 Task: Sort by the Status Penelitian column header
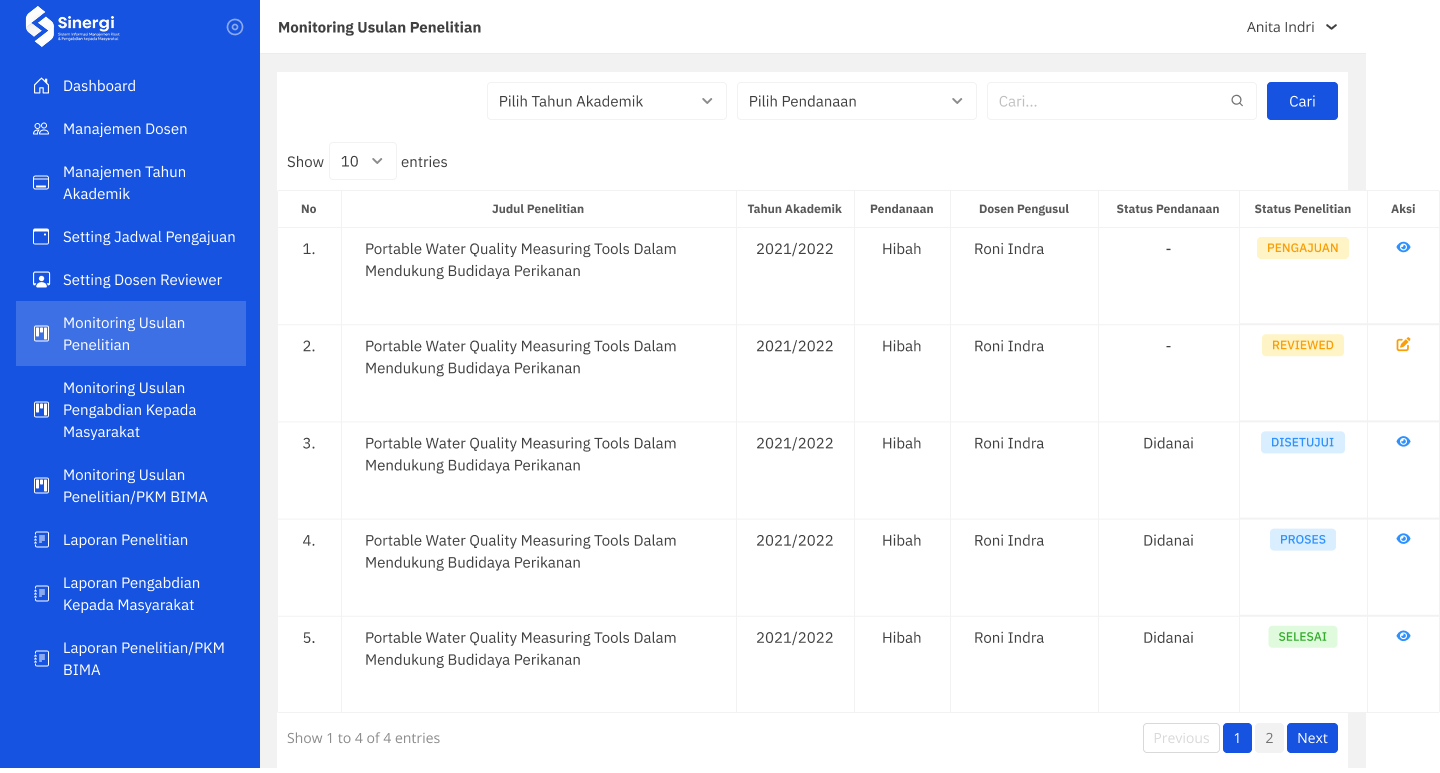click(x=1302, y=209)
